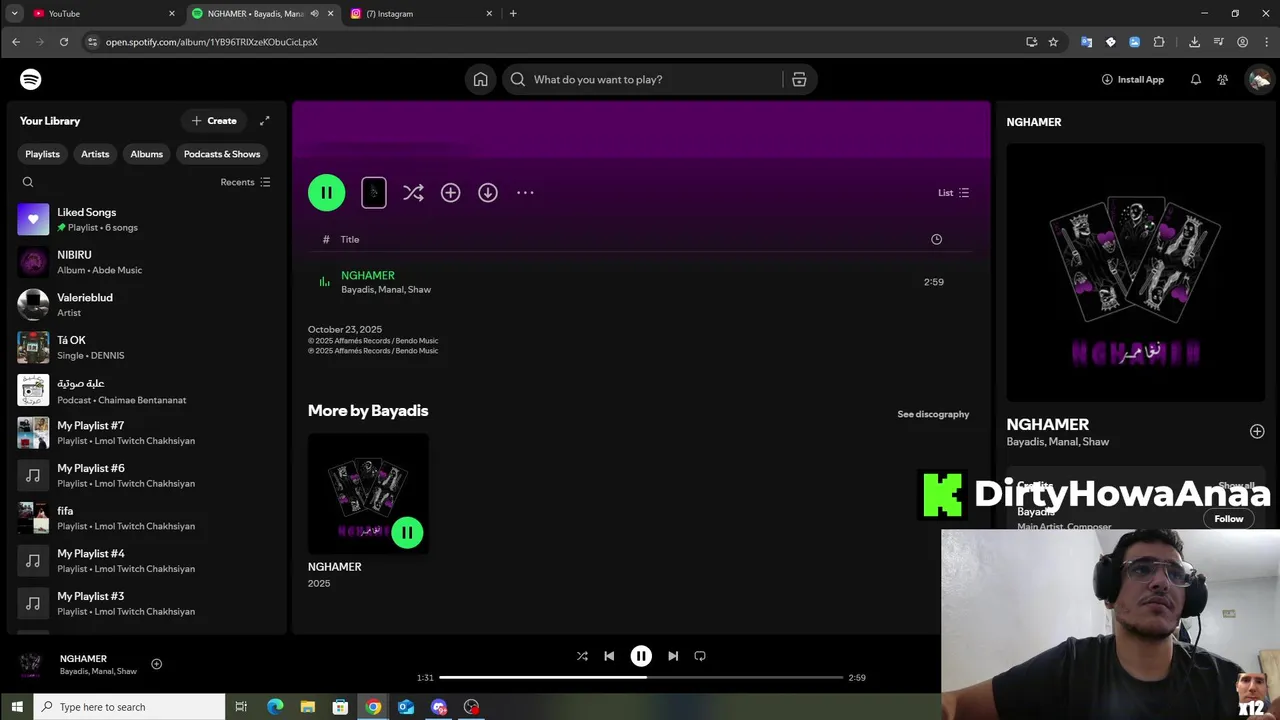The image size is (1280, 720).
Task: Open My Playlist #4
Action: (x=145, y=561)
